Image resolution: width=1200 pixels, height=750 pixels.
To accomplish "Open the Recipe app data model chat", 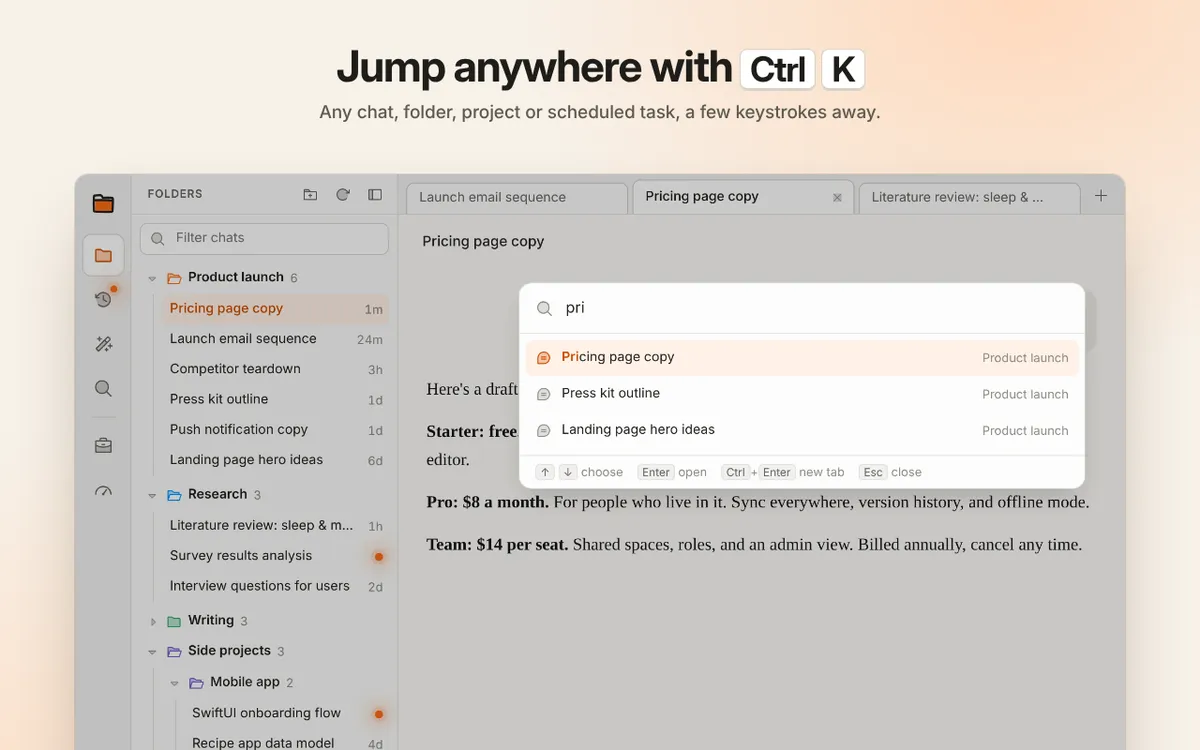I will [x=286, y=743].
